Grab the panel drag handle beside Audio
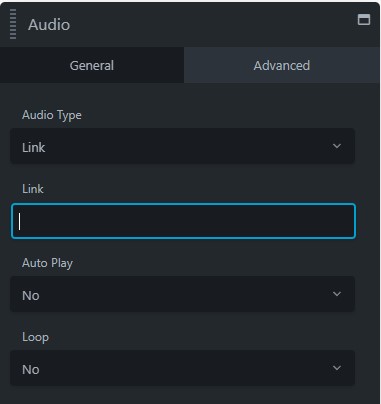 click(x=13, y=24)
